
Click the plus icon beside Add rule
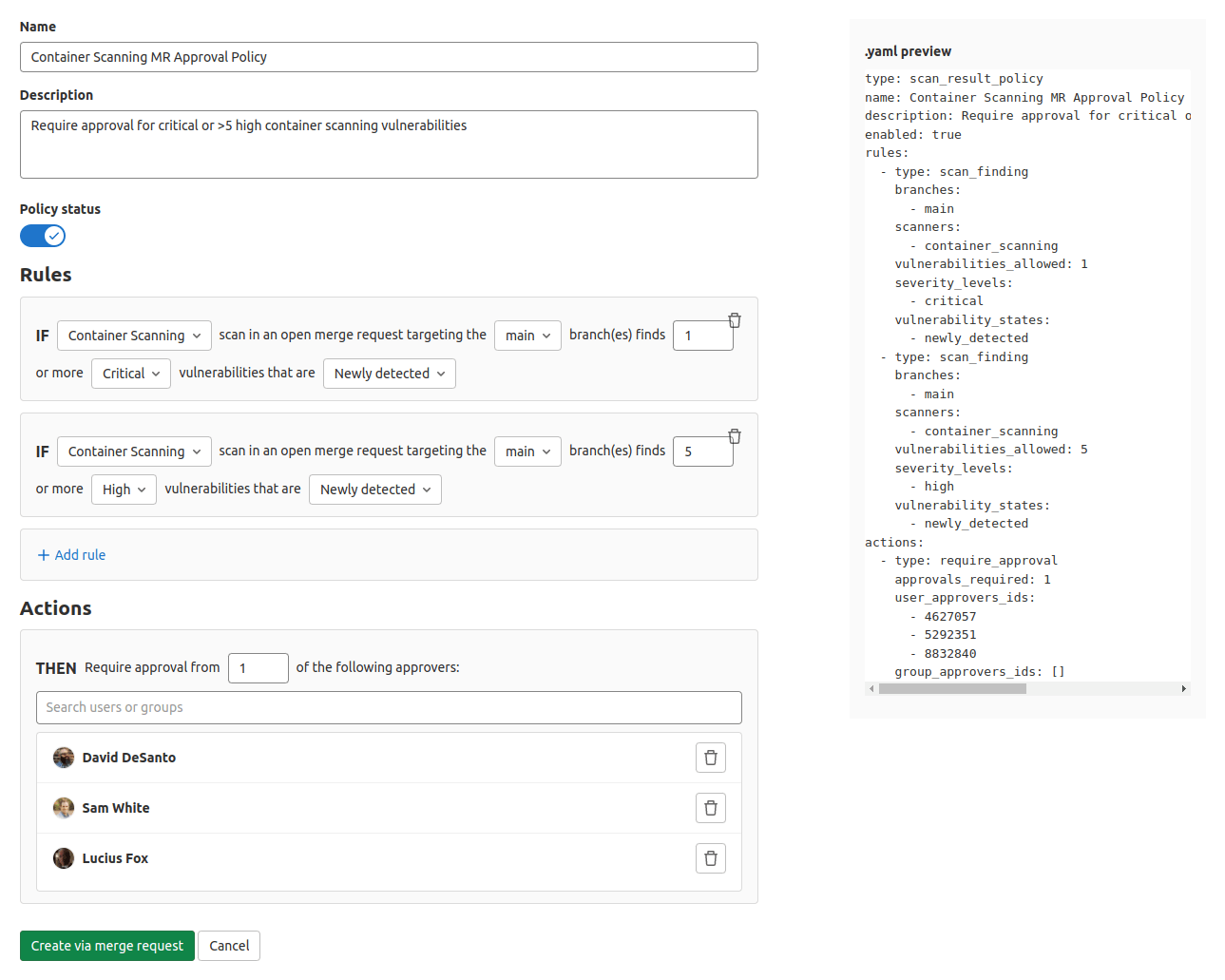pos(45,554)
